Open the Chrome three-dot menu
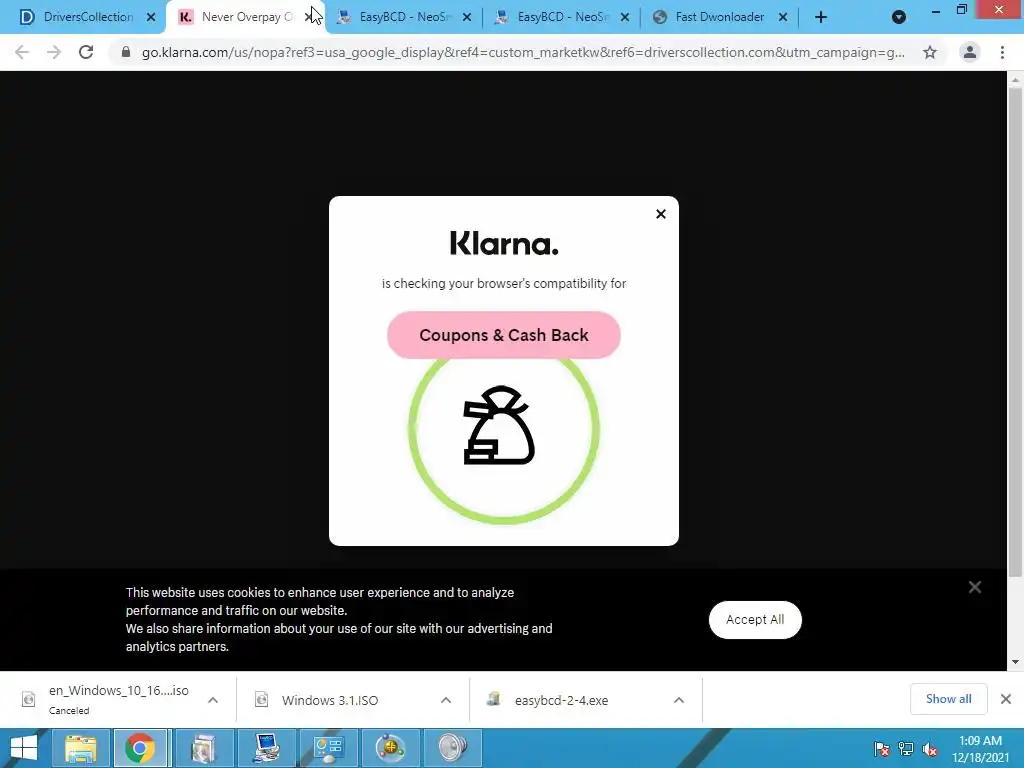The height and width of the screenshot is (768, 1024). pyautogui.click(x=1002, y=52)
